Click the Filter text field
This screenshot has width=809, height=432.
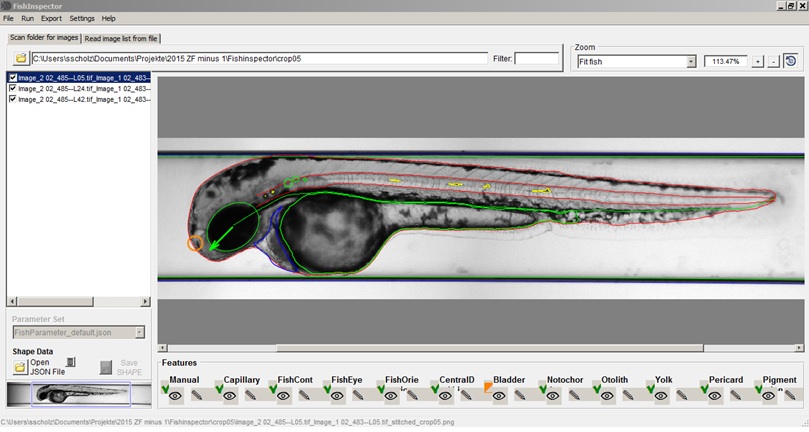pyautogui.click(x=537, y=58)
